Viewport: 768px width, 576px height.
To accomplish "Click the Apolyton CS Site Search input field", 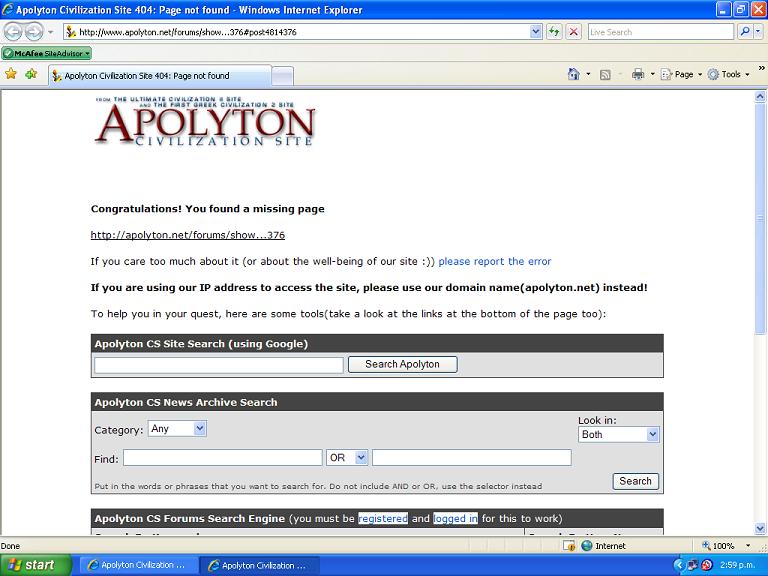I will [x=218, y=365].
